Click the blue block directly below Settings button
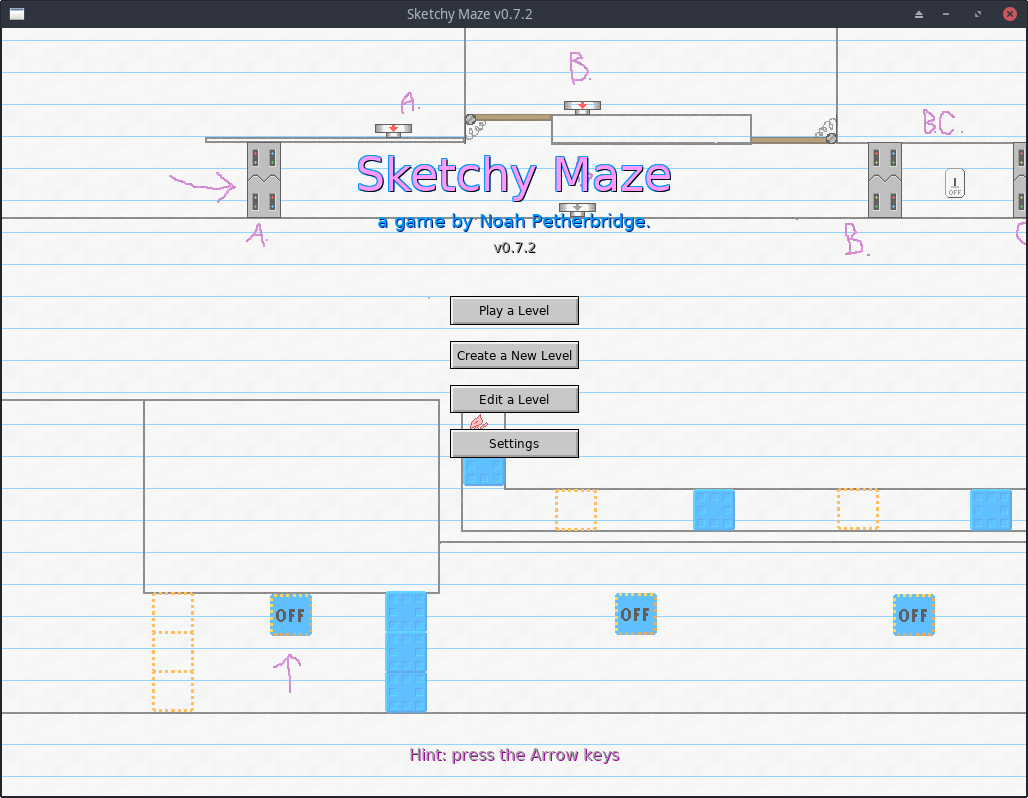The image size is (1028, 798). [484, 472]
